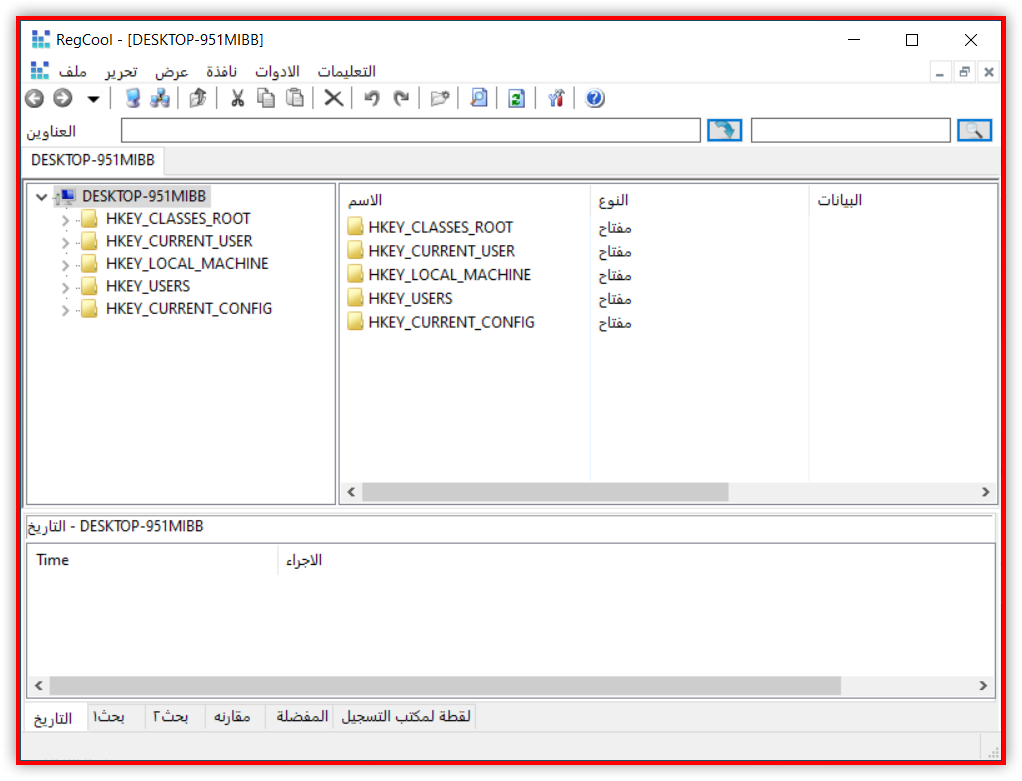
Task: Click HKEY_CURRENT_USER in the list pane
Action: 441,251
